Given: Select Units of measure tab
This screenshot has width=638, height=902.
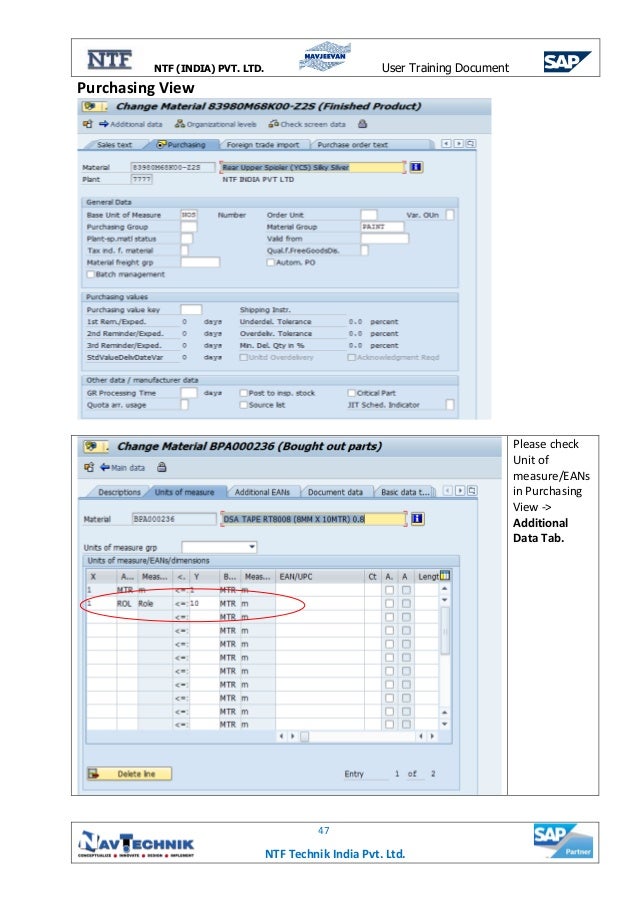Looking at the screenshot, I should tap(184, 492).
